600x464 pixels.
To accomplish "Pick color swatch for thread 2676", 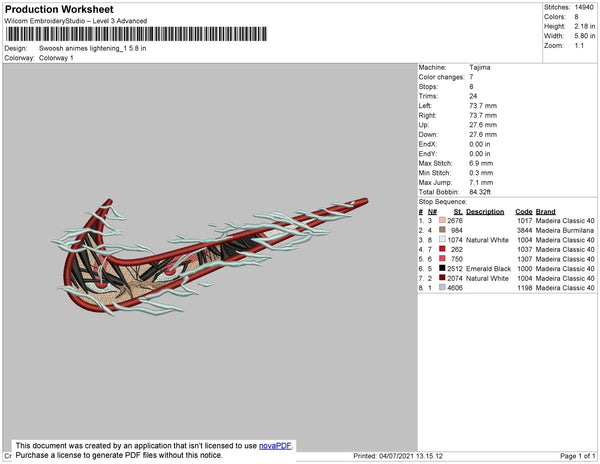I will pos(442,220).
